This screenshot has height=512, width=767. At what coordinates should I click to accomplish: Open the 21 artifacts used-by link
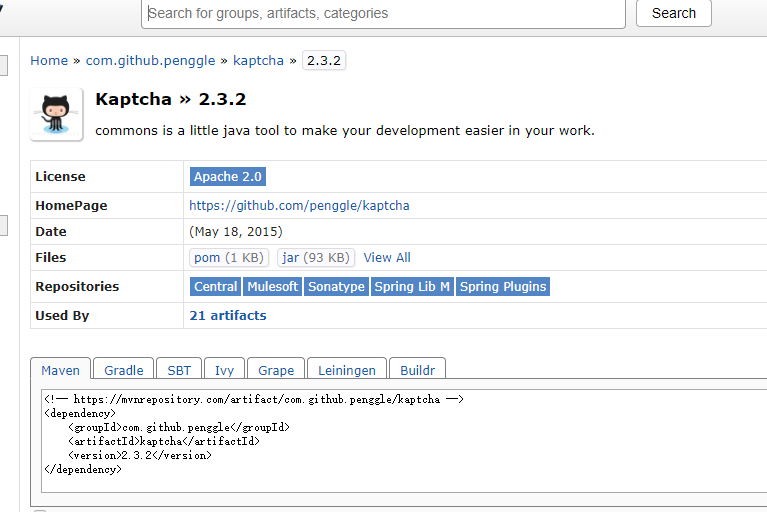pyautogui.click(x=228, y=315)
